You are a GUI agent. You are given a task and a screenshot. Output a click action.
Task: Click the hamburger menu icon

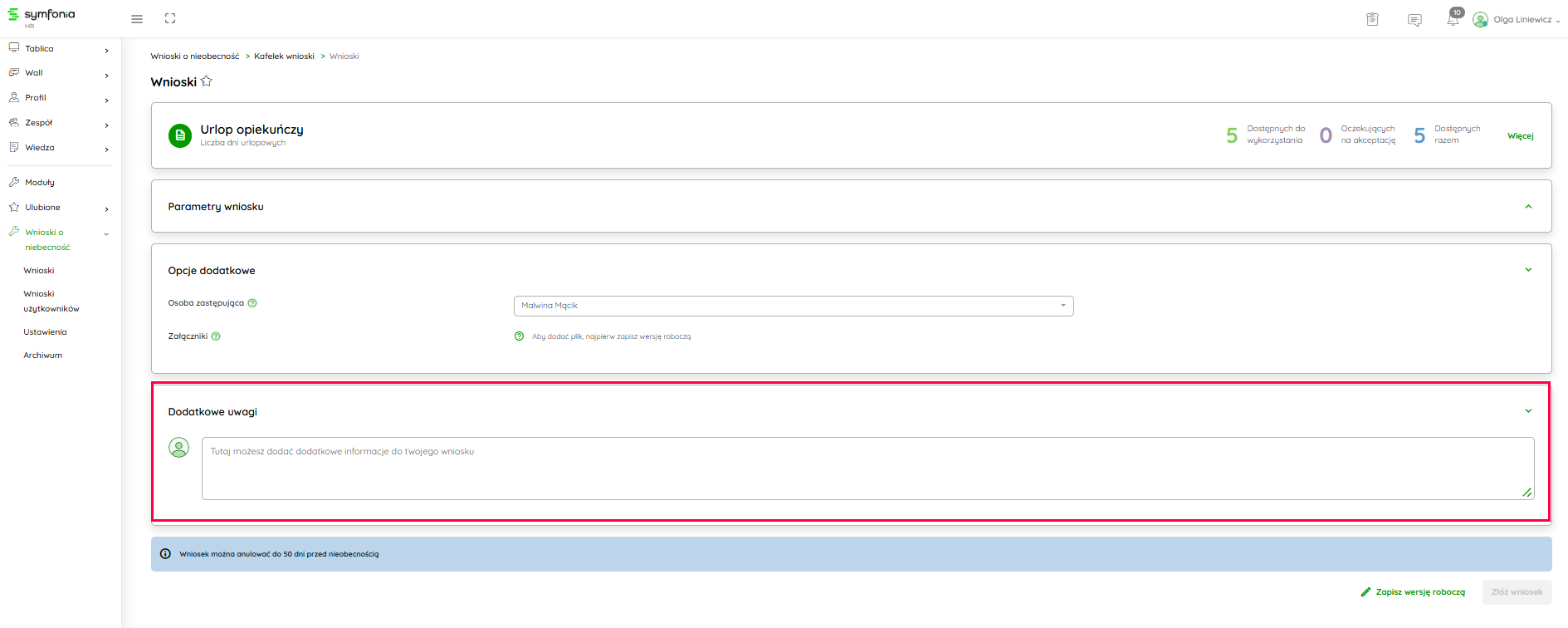pos(137,19)
